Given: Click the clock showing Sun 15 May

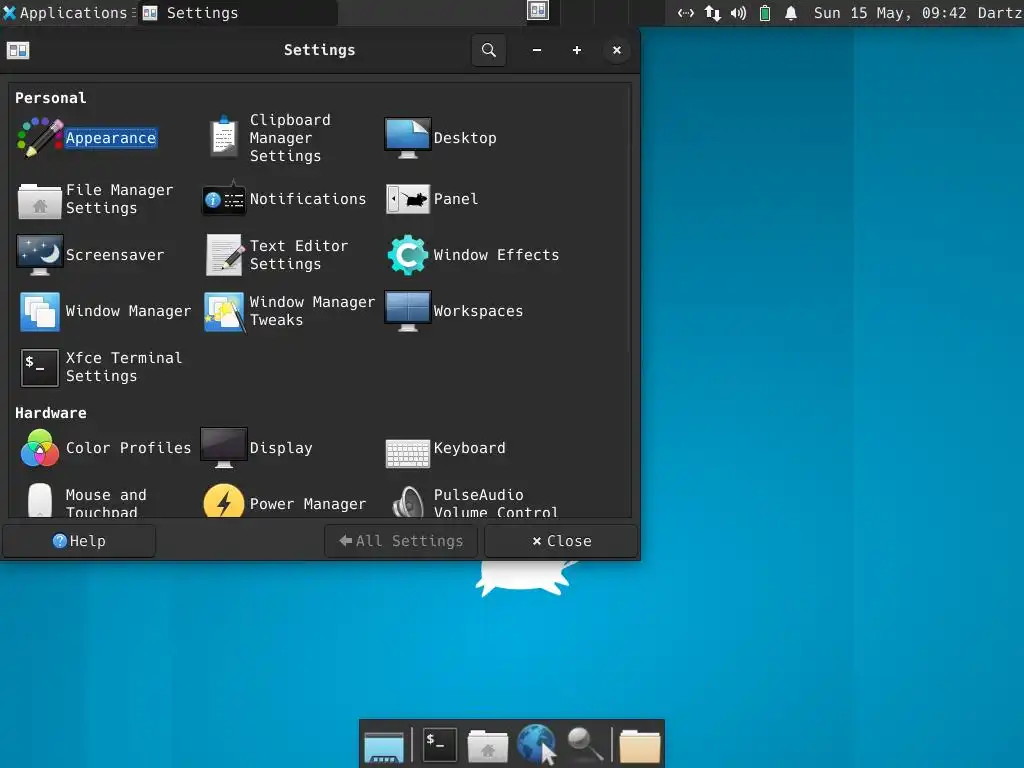Looking at the screenshot, I should 889,12.
